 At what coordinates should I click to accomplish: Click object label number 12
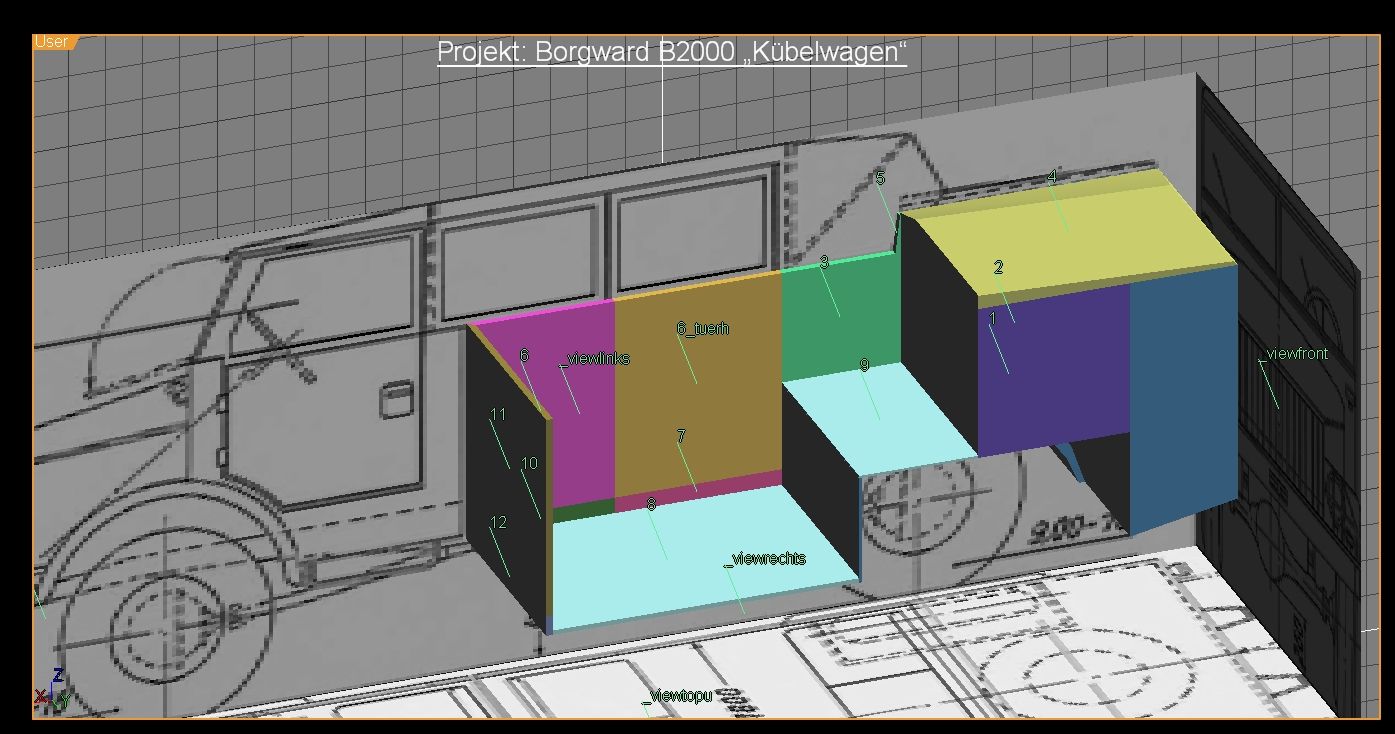point(498,522)
